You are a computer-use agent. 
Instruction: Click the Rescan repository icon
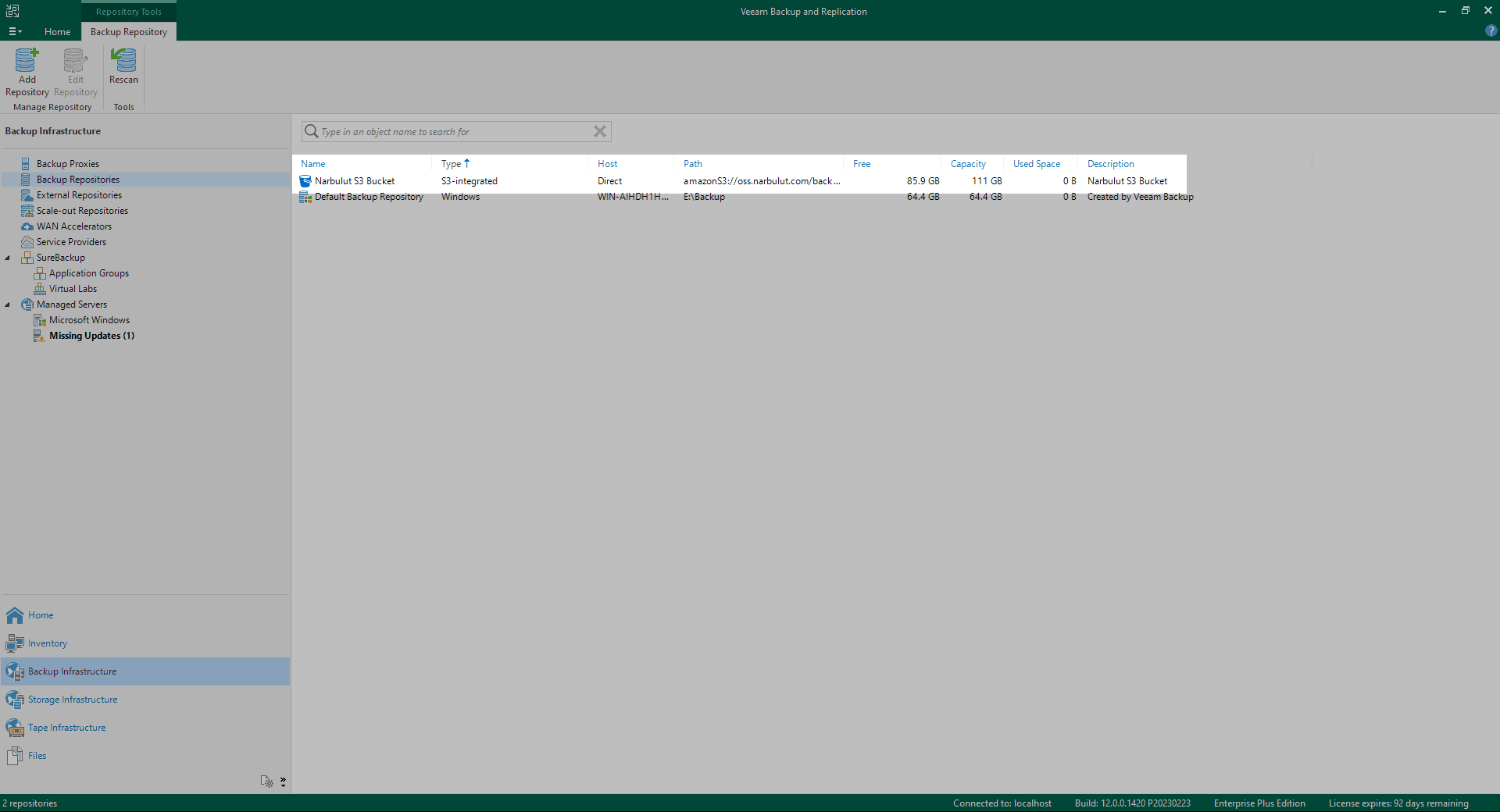point(123,61)
